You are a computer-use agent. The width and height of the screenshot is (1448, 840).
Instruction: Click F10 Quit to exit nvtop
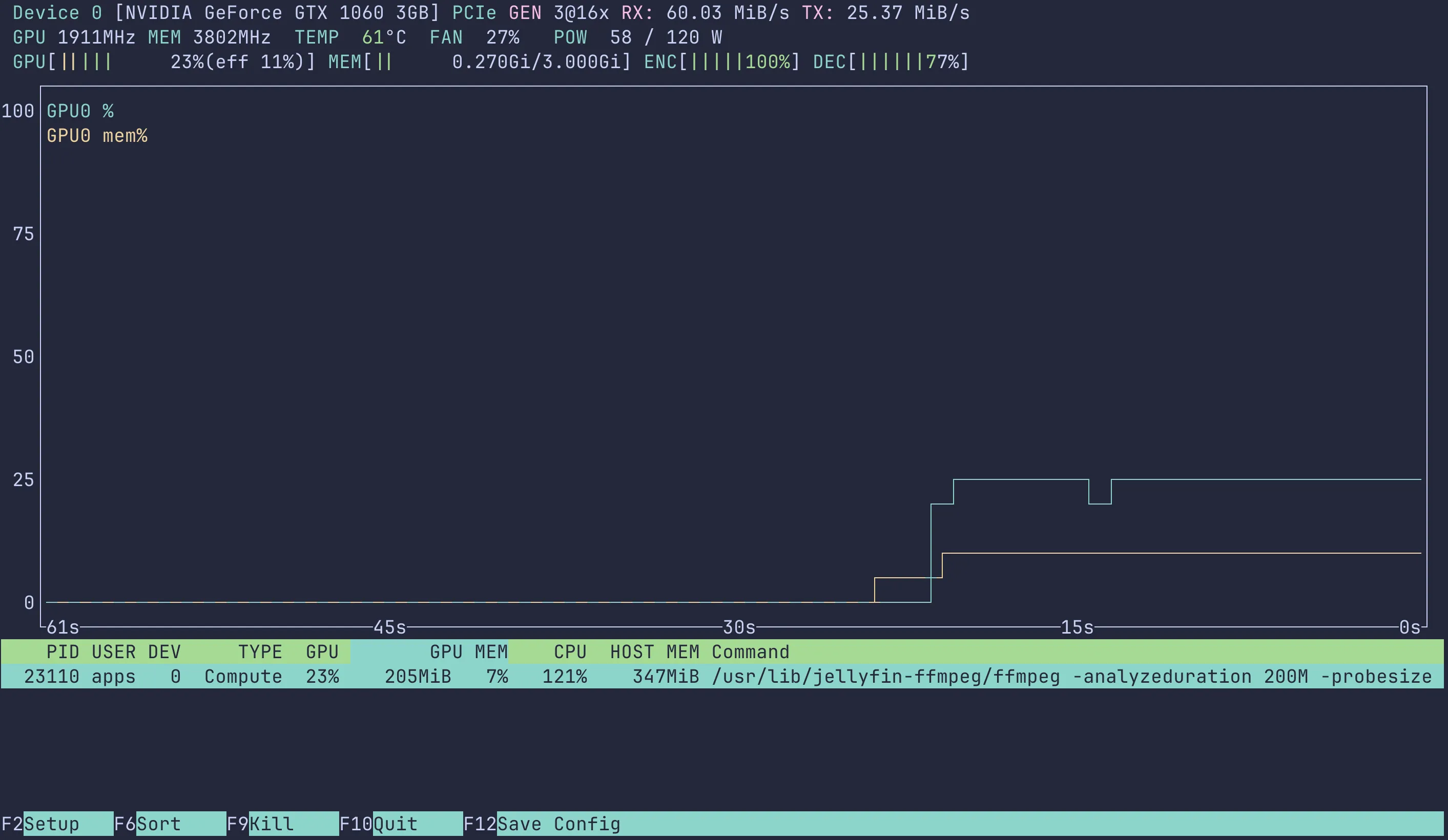tap(401, 823)
